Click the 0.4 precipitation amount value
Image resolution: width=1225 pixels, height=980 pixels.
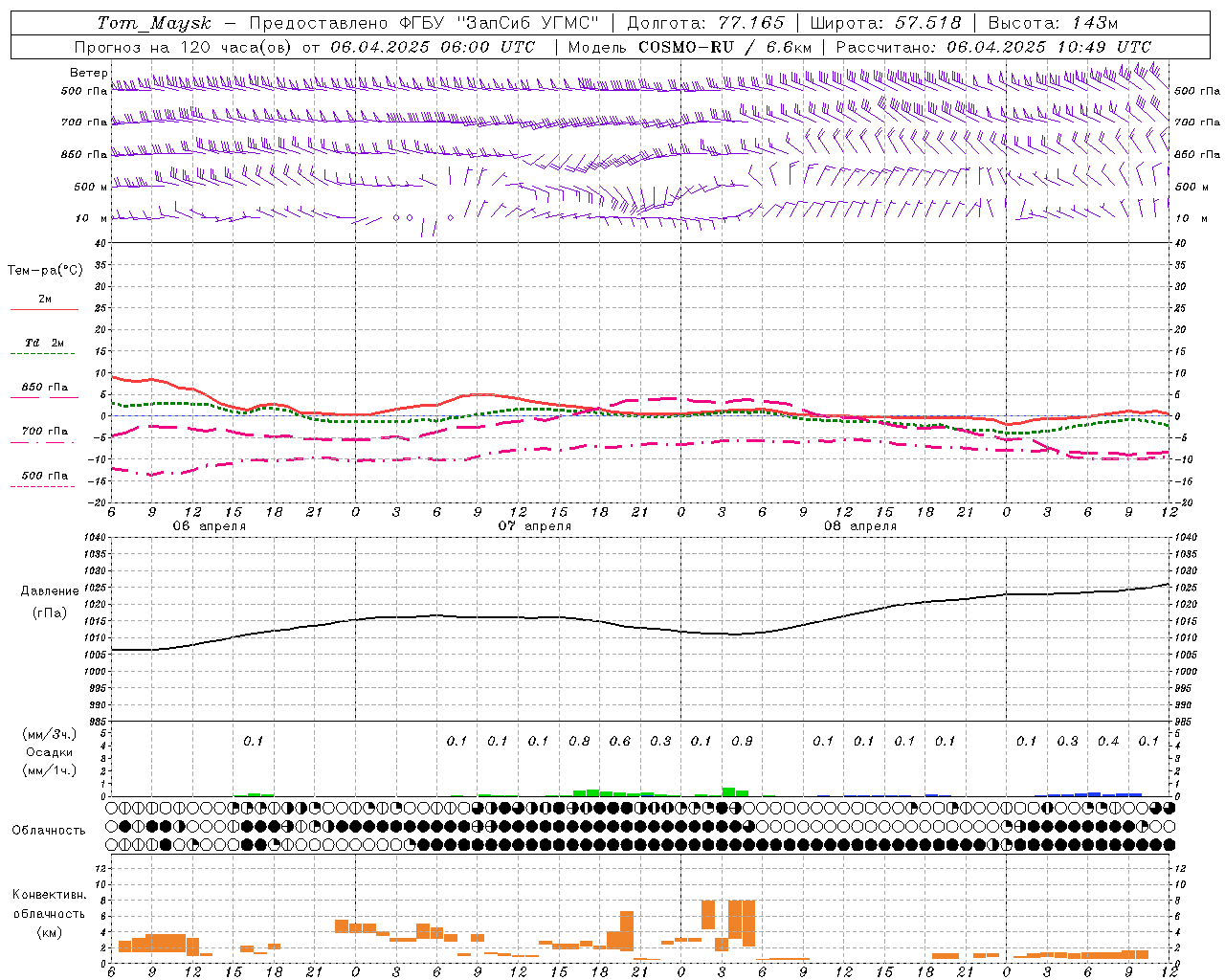[x=1108, y=741]
